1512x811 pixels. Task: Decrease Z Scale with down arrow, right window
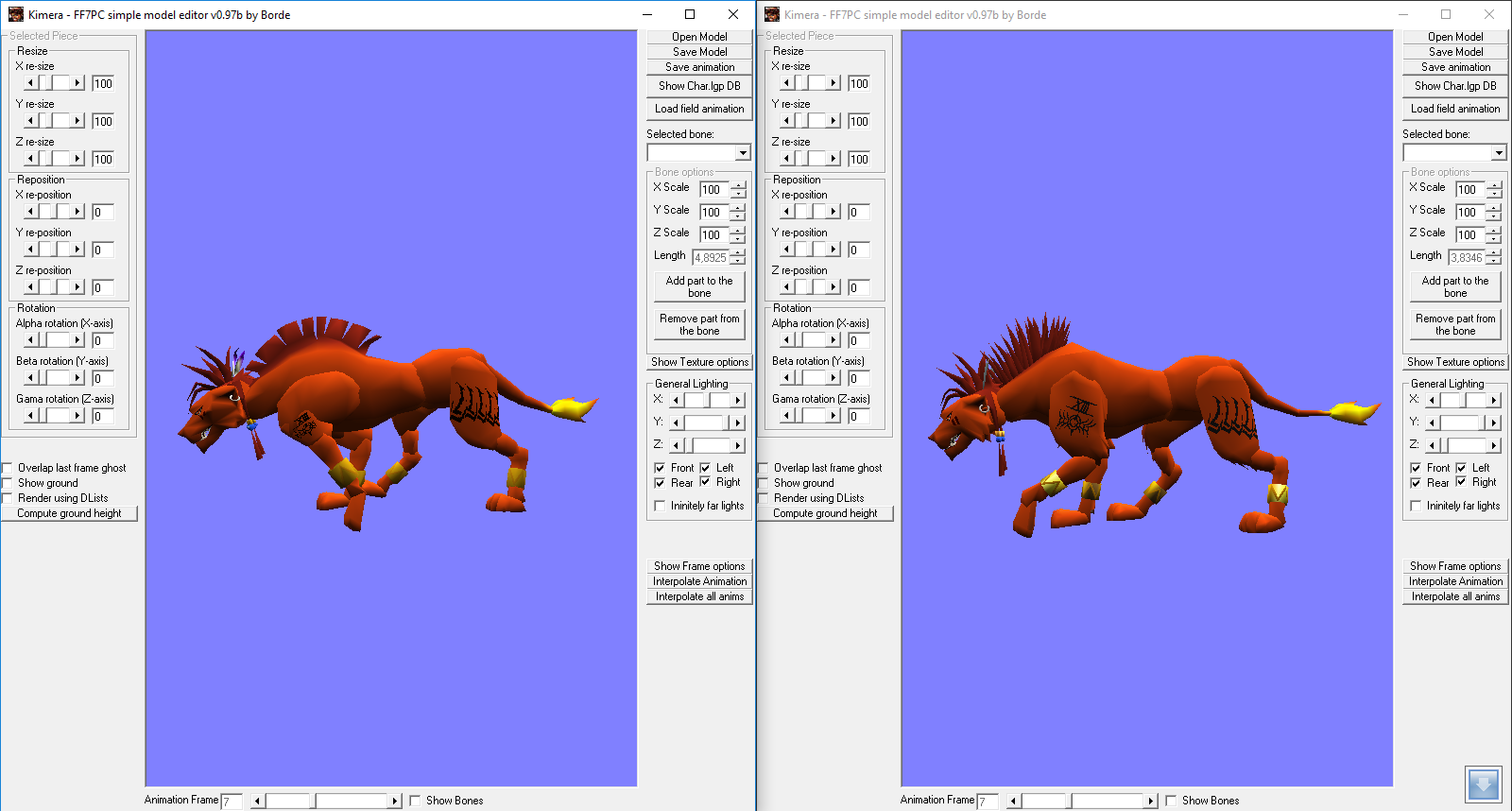(x=1494, y=239)
